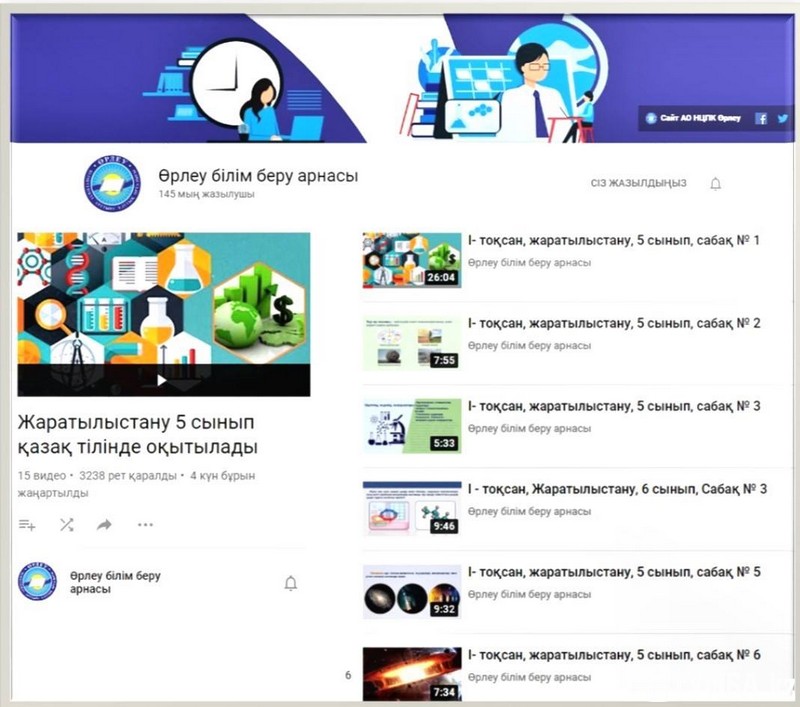This screenshot has width=800, height=707.
Task: Save the playlist with the add-to-library icon
Action: 27,524
